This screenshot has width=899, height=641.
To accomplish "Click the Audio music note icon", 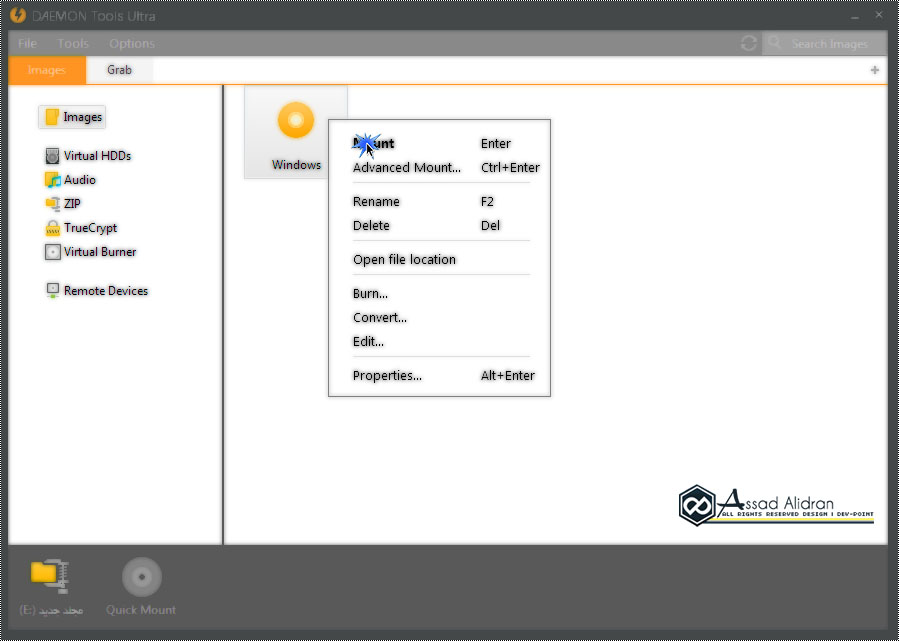I will pos(52,180).
